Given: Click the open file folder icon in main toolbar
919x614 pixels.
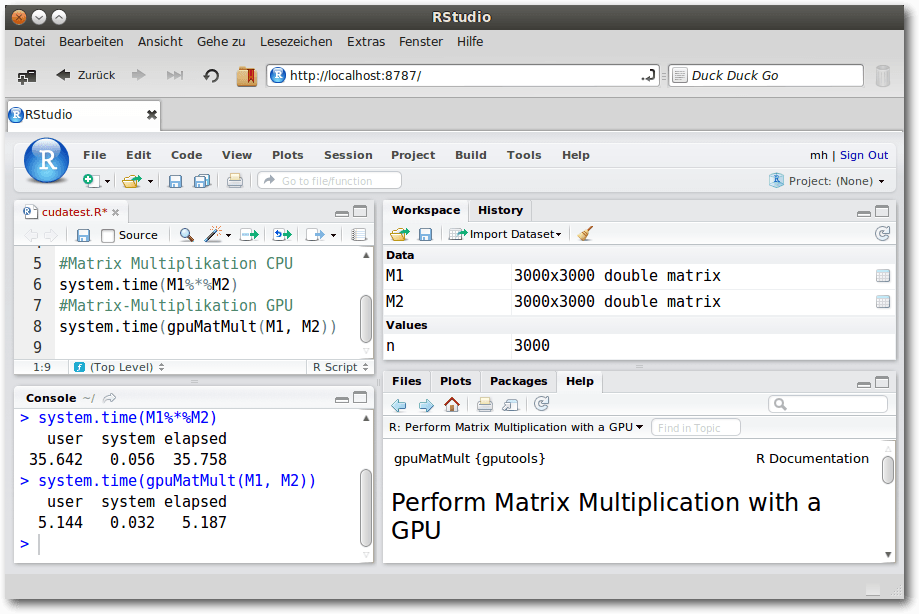Looking at the screenshot, I should tap(131, 181).
